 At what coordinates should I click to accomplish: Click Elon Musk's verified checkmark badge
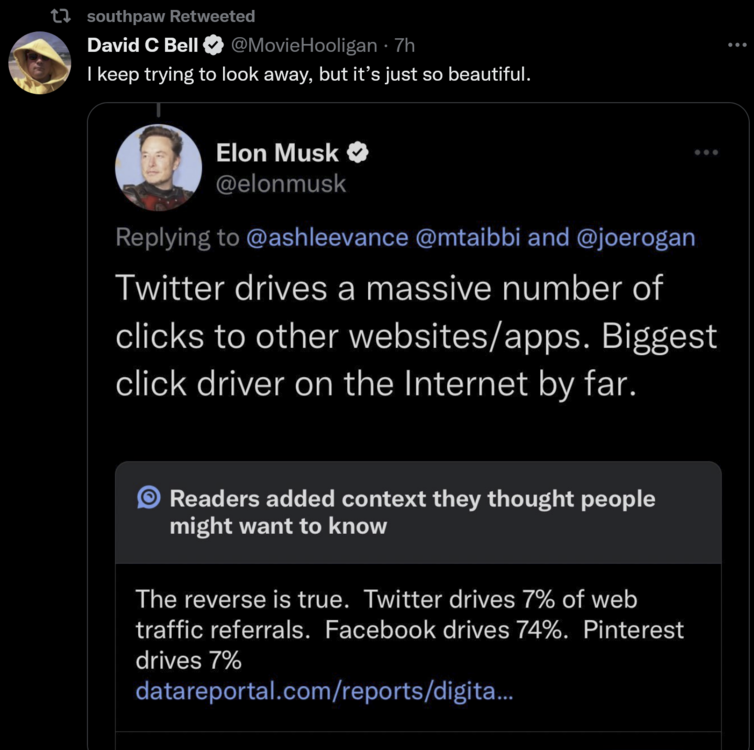coord(358,153)
